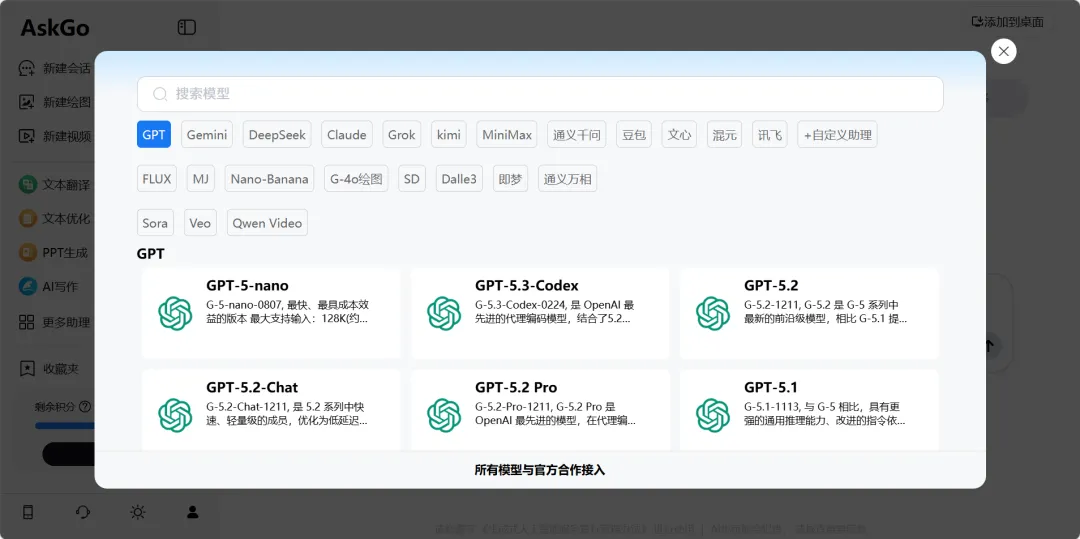Click the PPT生成 orange icon
This screenshot has height=539, width=1080.
(28, 253)
